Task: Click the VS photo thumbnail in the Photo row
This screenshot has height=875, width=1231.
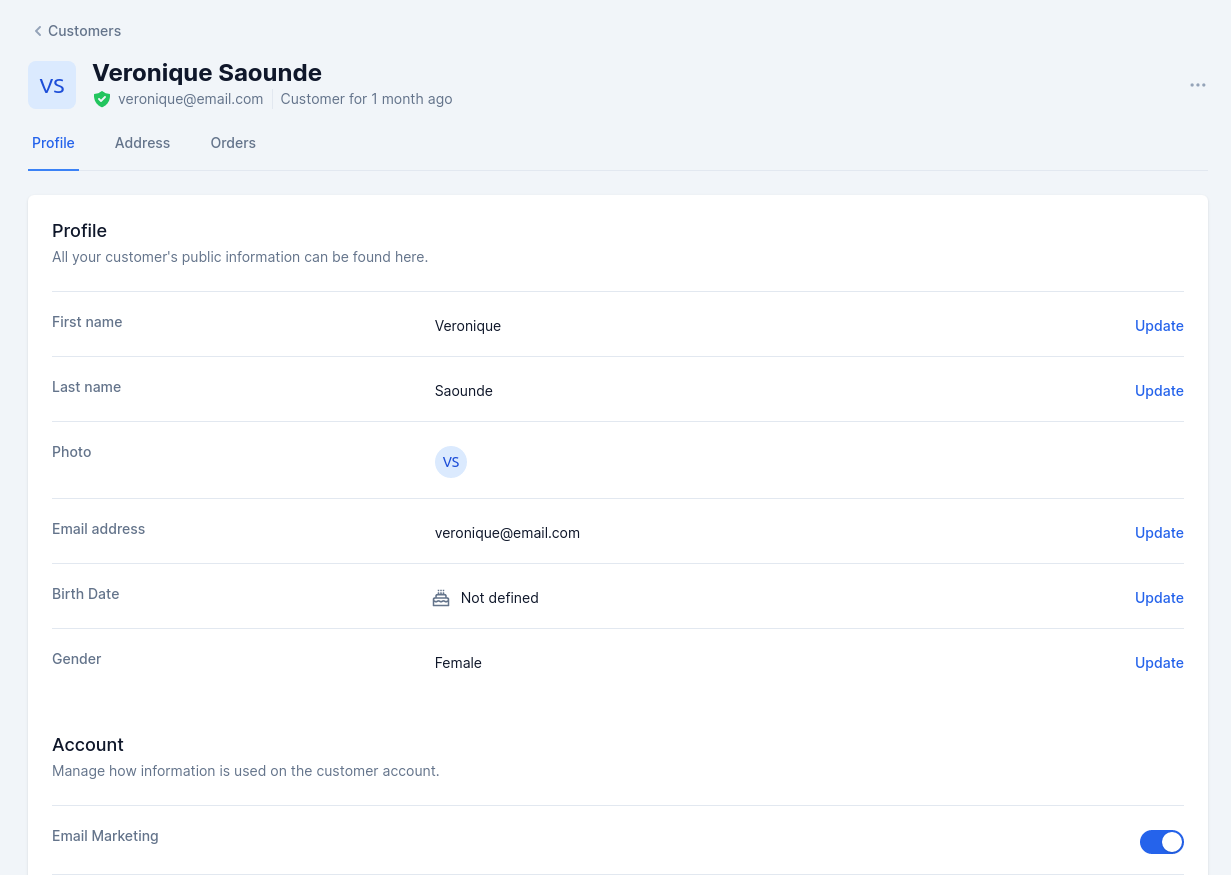Action: [451, 462]
